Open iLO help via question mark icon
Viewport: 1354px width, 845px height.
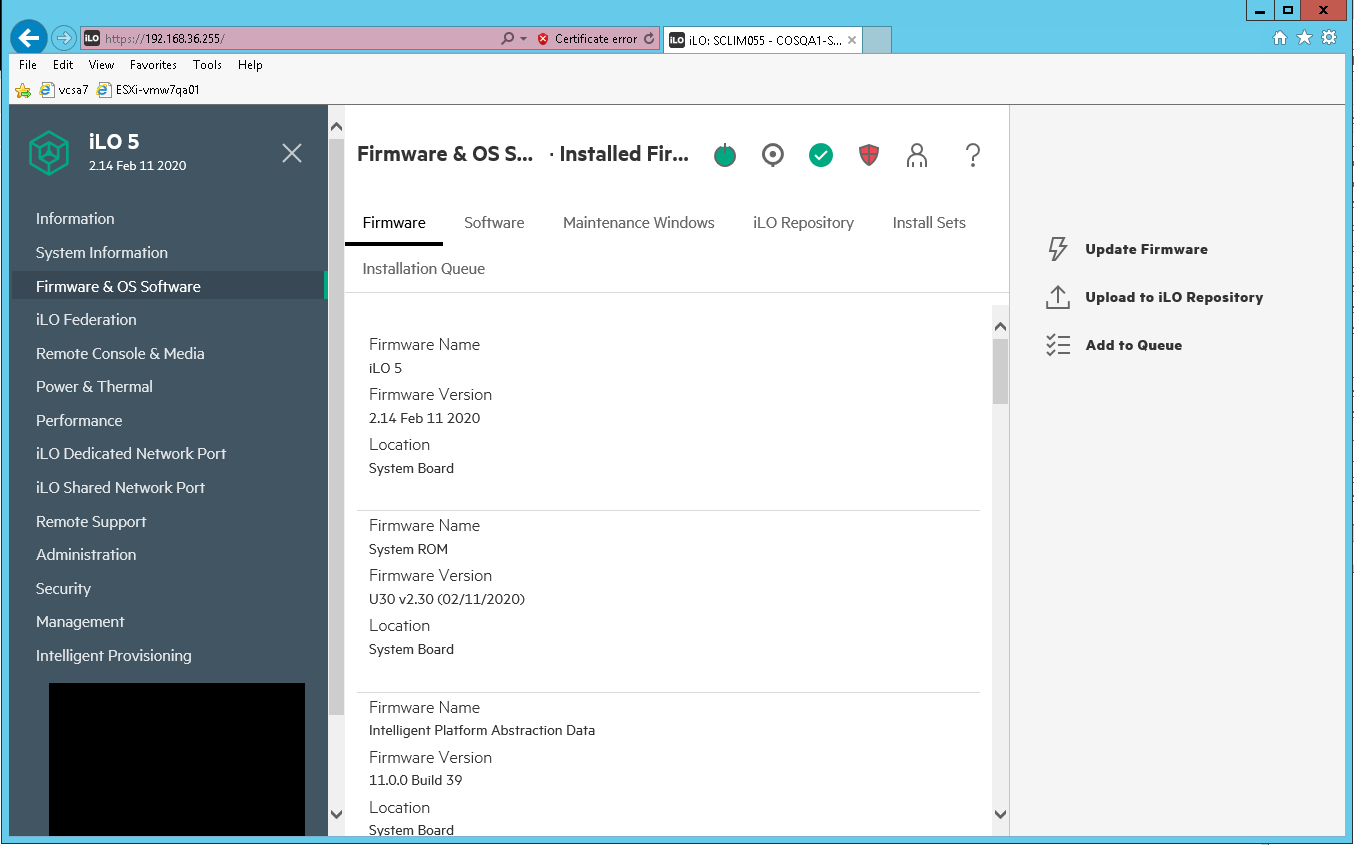click(972, 155)
